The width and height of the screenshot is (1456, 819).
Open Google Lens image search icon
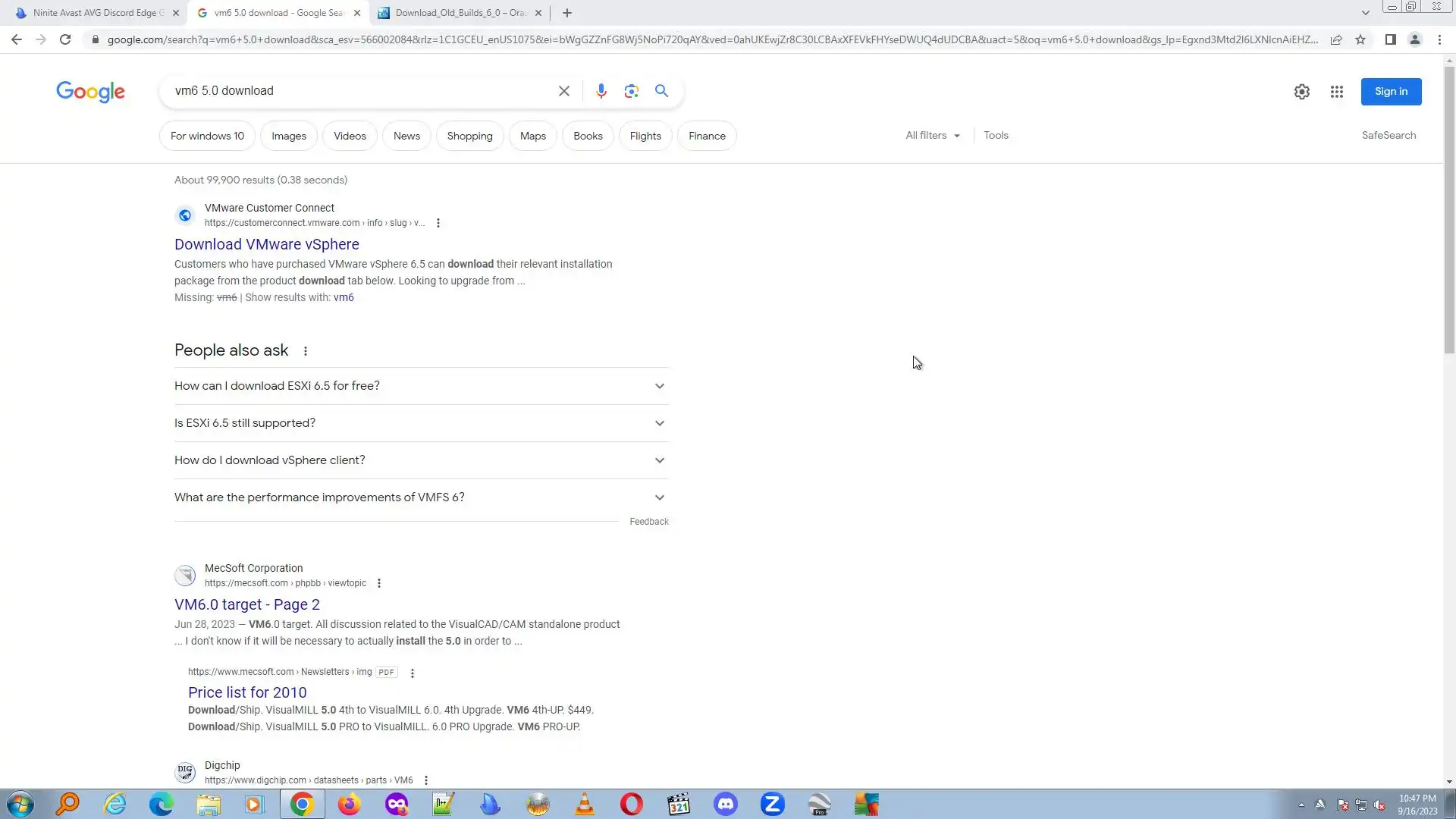click(x=631, y=91)
